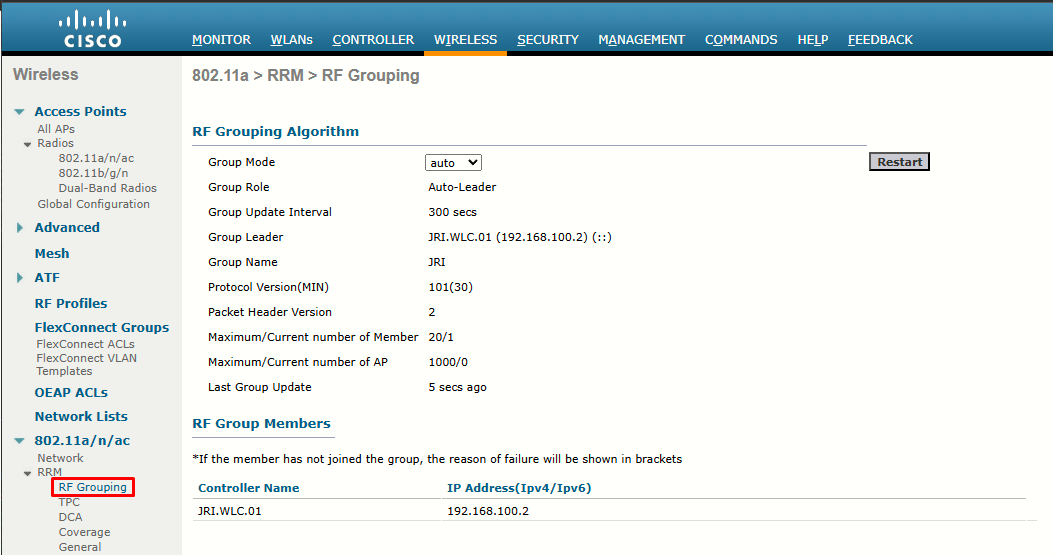Open General under RRM
Image resolution: width=1053 pixels, height=555 pixels.
coord(80,547)
